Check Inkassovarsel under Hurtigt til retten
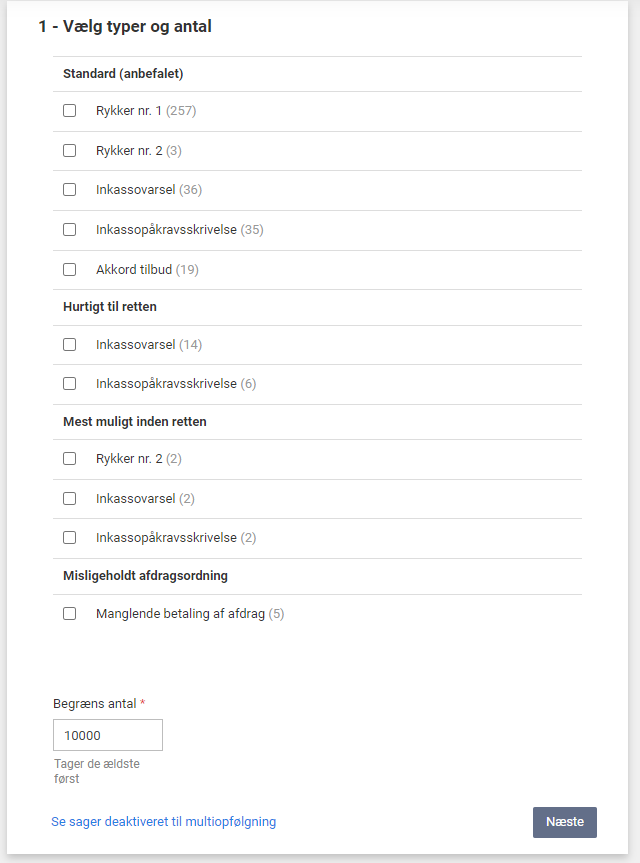 click(x=69, y=344)
